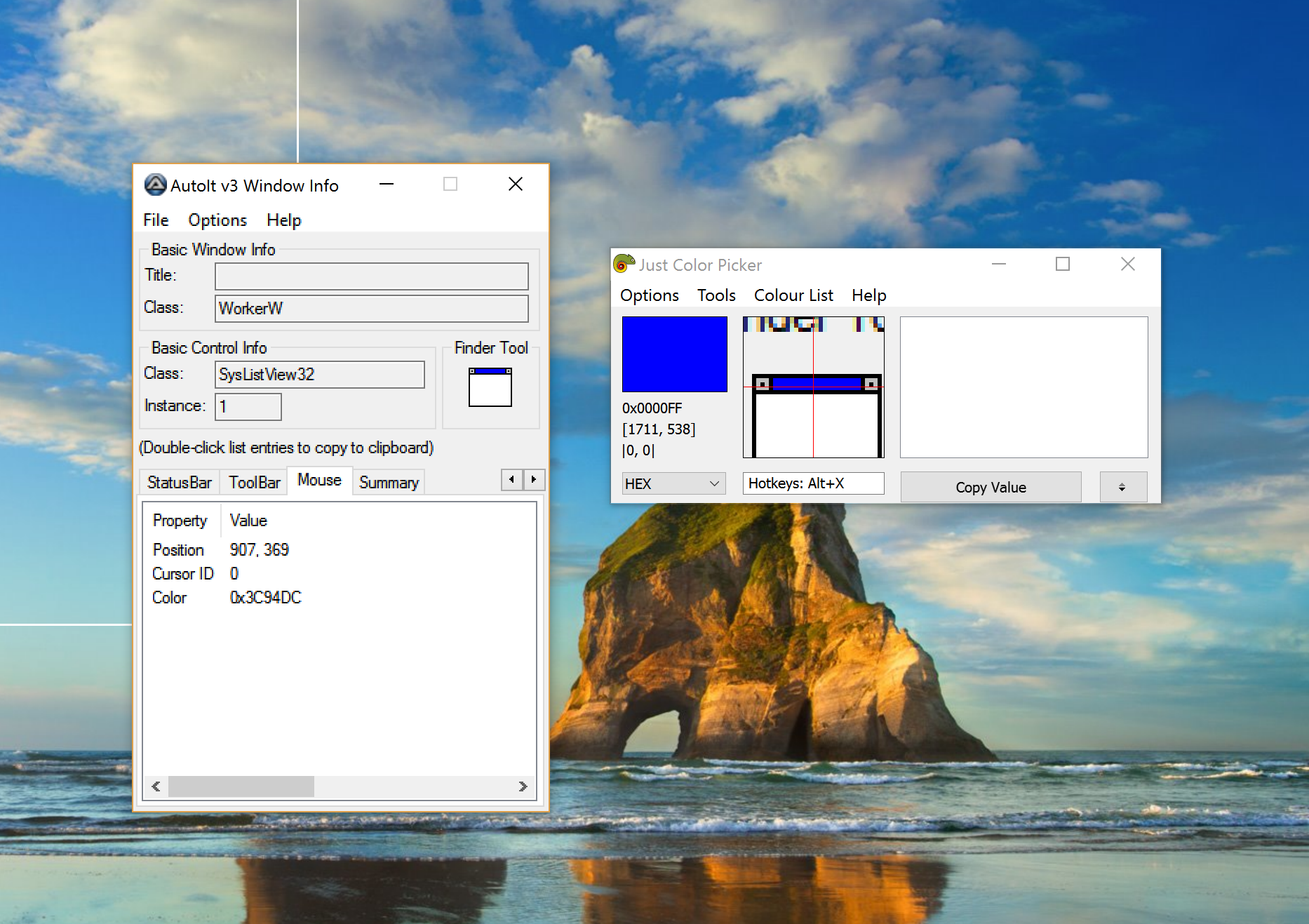This screenshot has width=1309, height=924.
Task: Select the Mouse tab
Action: [x=319, y=480]
